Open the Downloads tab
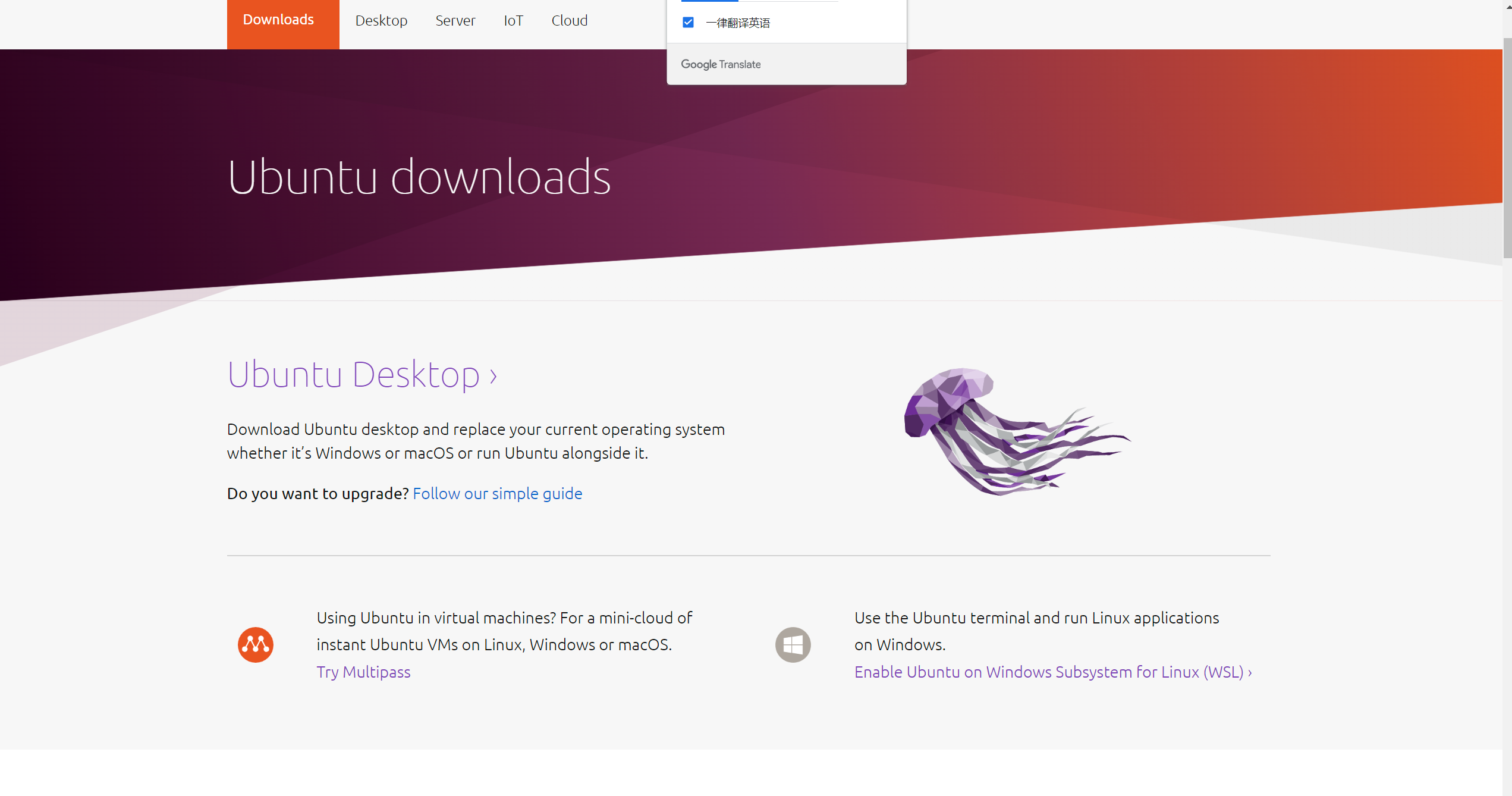 pos(278,20)
